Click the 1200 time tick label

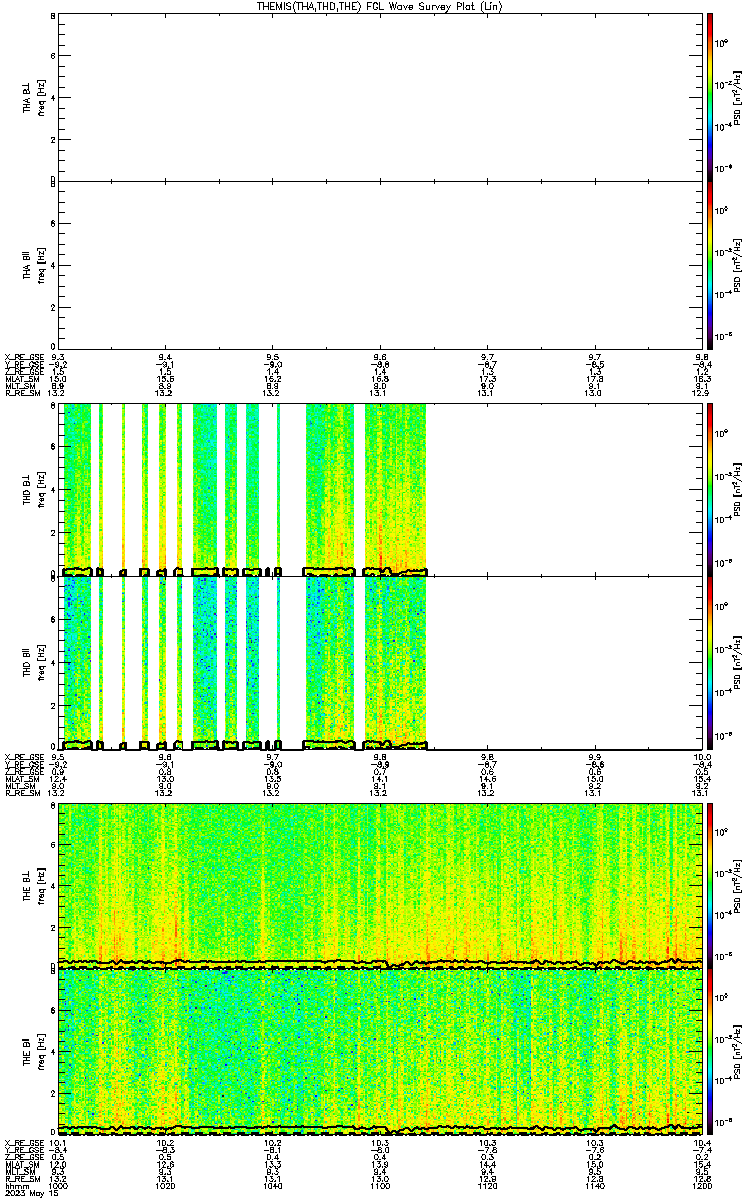pos(698,1186)
